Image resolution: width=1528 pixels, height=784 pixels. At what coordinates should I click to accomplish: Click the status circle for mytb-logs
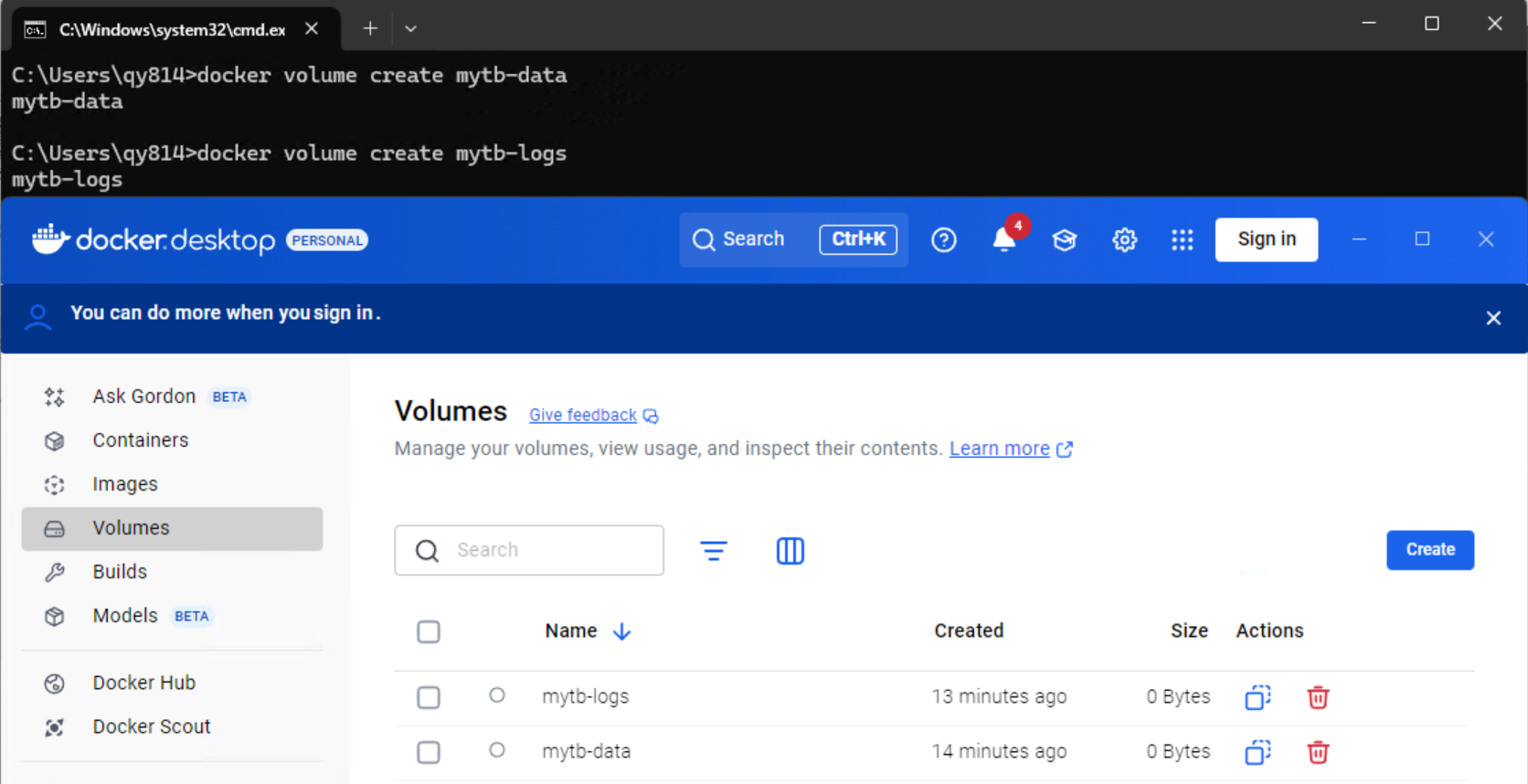(x=497, y=695)
